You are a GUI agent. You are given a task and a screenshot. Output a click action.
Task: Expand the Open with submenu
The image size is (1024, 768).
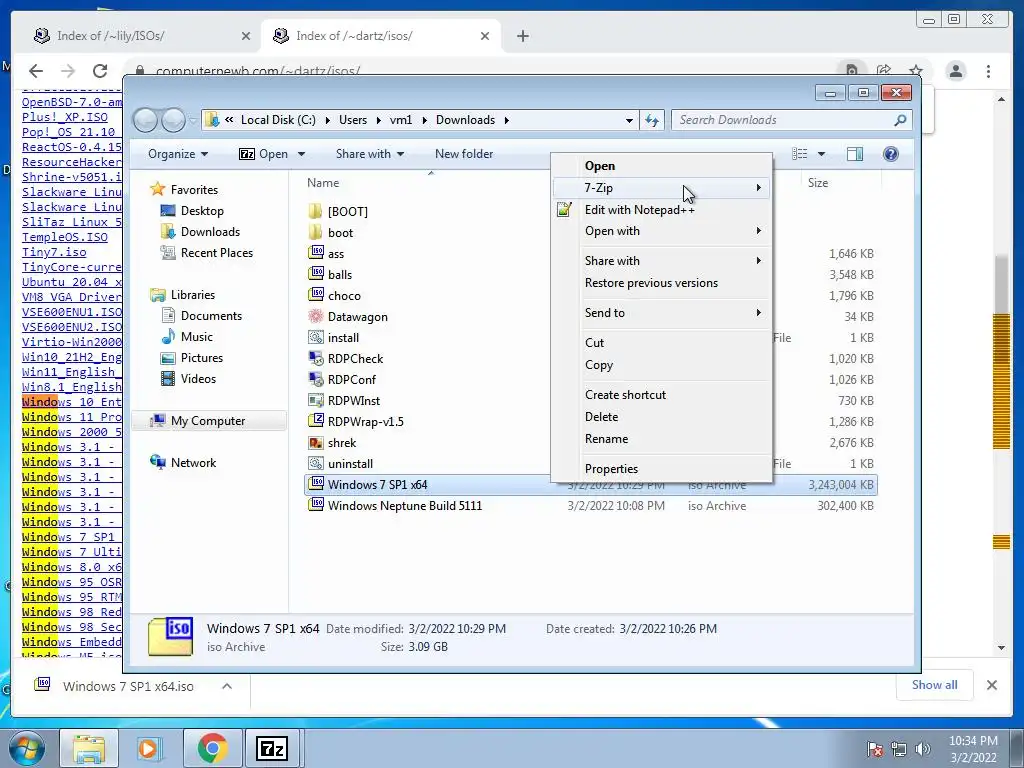(x=662, y=231)
